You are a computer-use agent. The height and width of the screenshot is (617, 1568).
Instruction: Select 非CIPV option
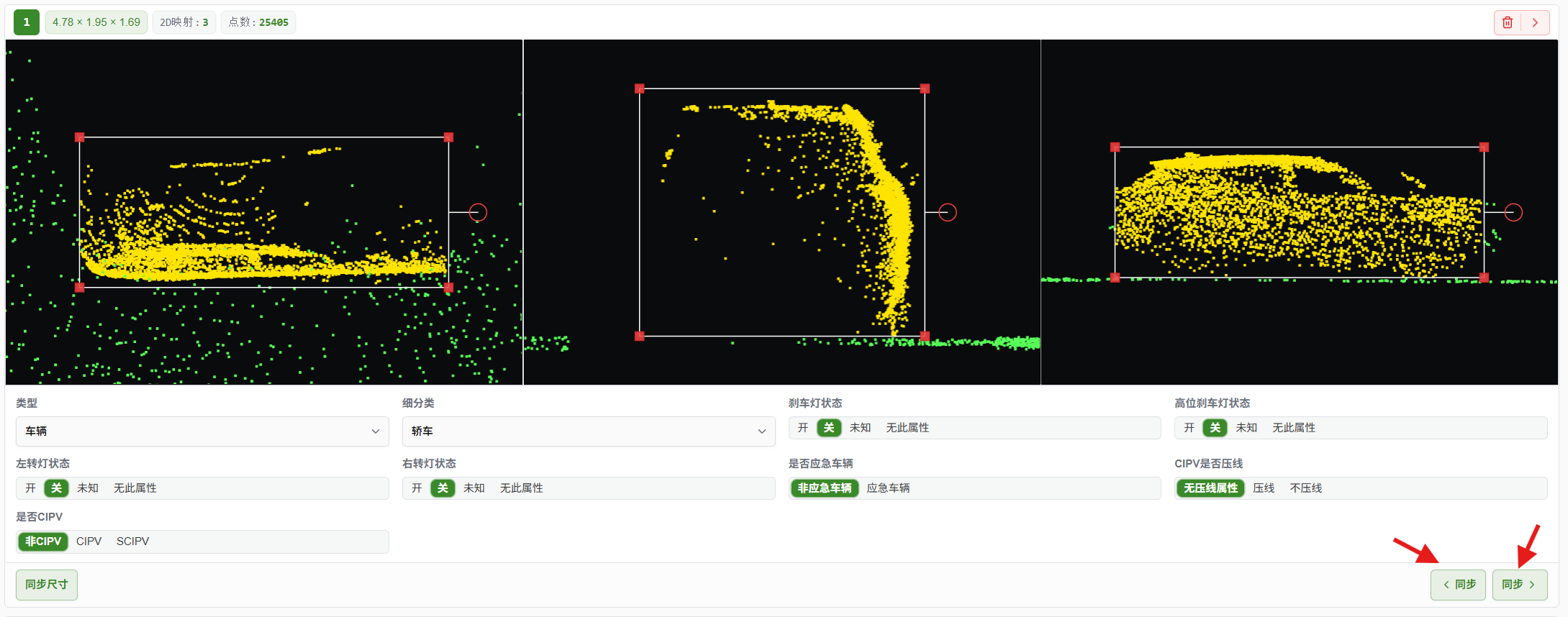coord(43,541)
